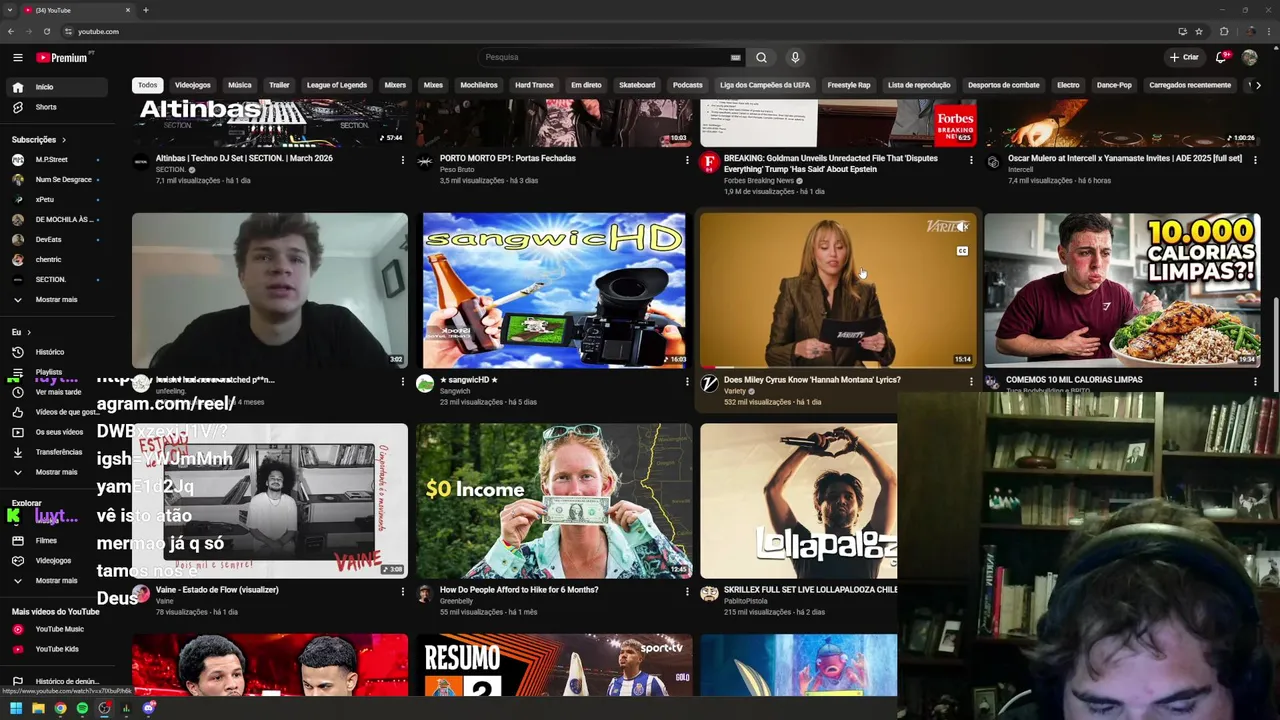
Task: Open Filmes in the Explorar section
Action: tap(57, 540)
